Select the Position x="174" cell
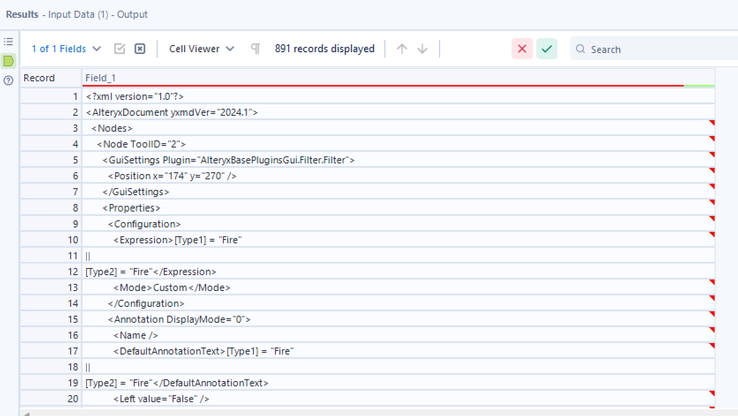This screenshot has height=416, width=738. click(398, 176)
